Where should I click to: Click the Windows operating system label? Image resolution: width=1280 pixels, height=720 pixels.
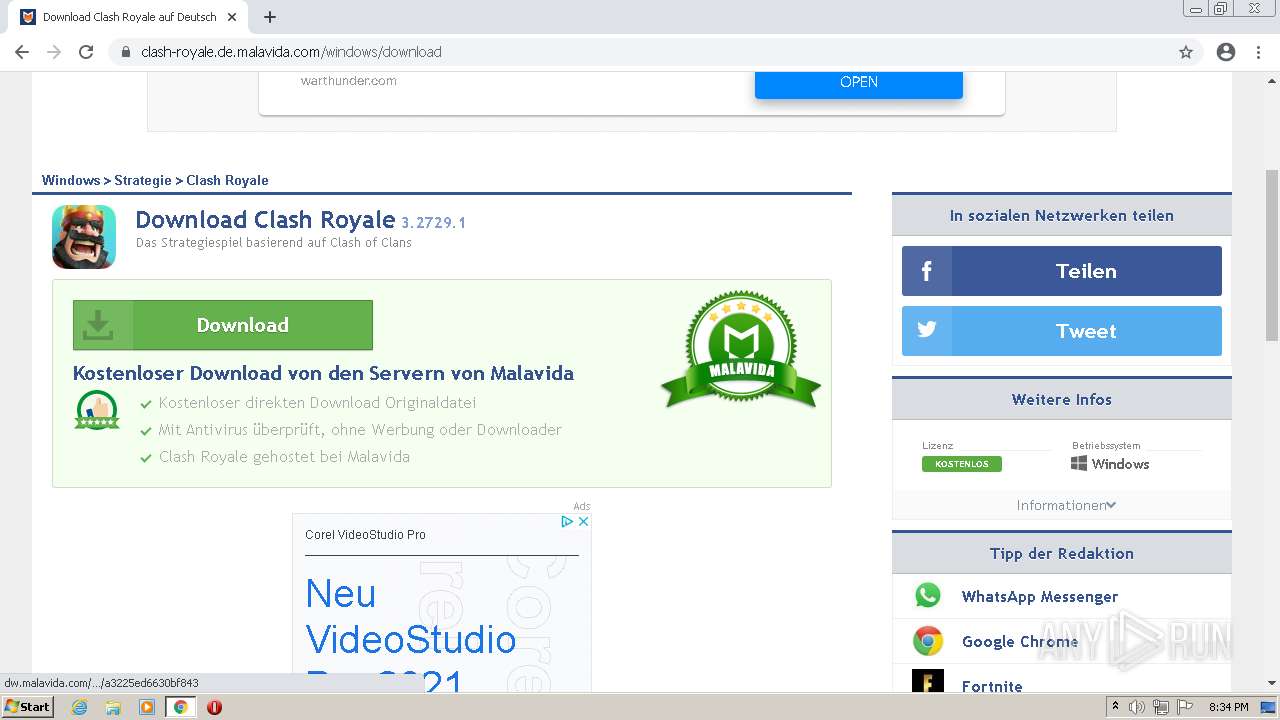[x=1110, y=464]
